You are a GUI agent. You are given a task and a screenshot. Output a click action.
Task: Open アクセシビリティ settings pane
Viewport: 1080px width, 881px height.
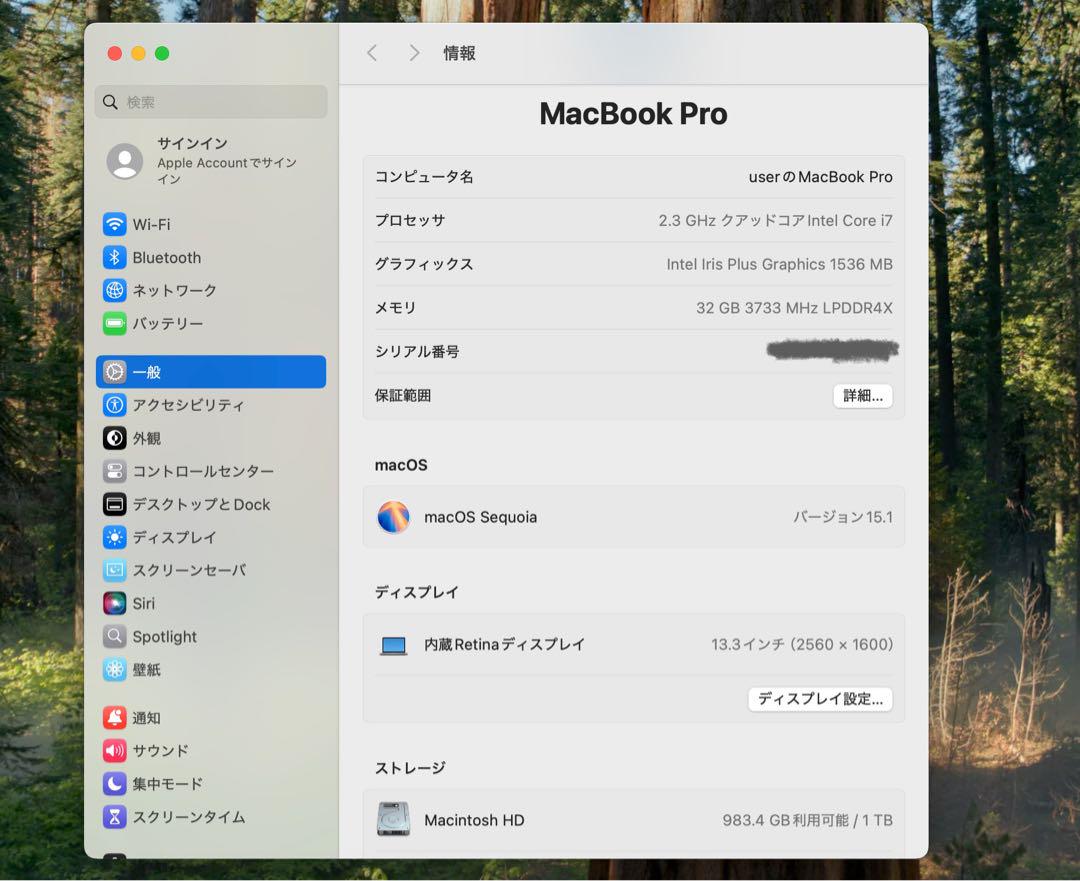tap(211, 405)
